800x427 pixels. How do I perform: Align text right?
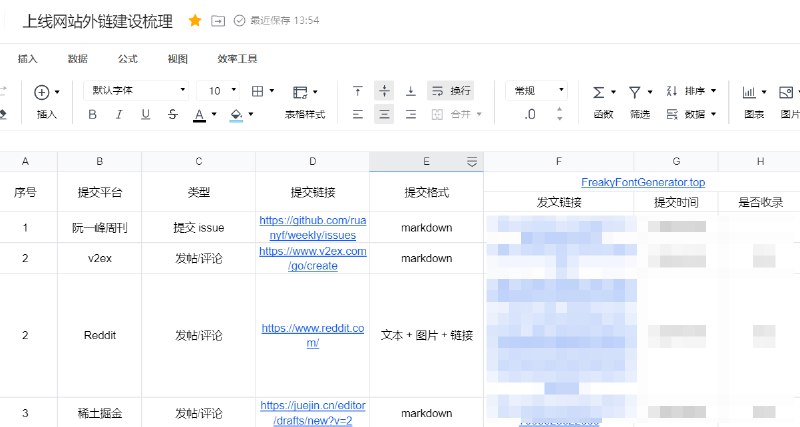[411, 114]
